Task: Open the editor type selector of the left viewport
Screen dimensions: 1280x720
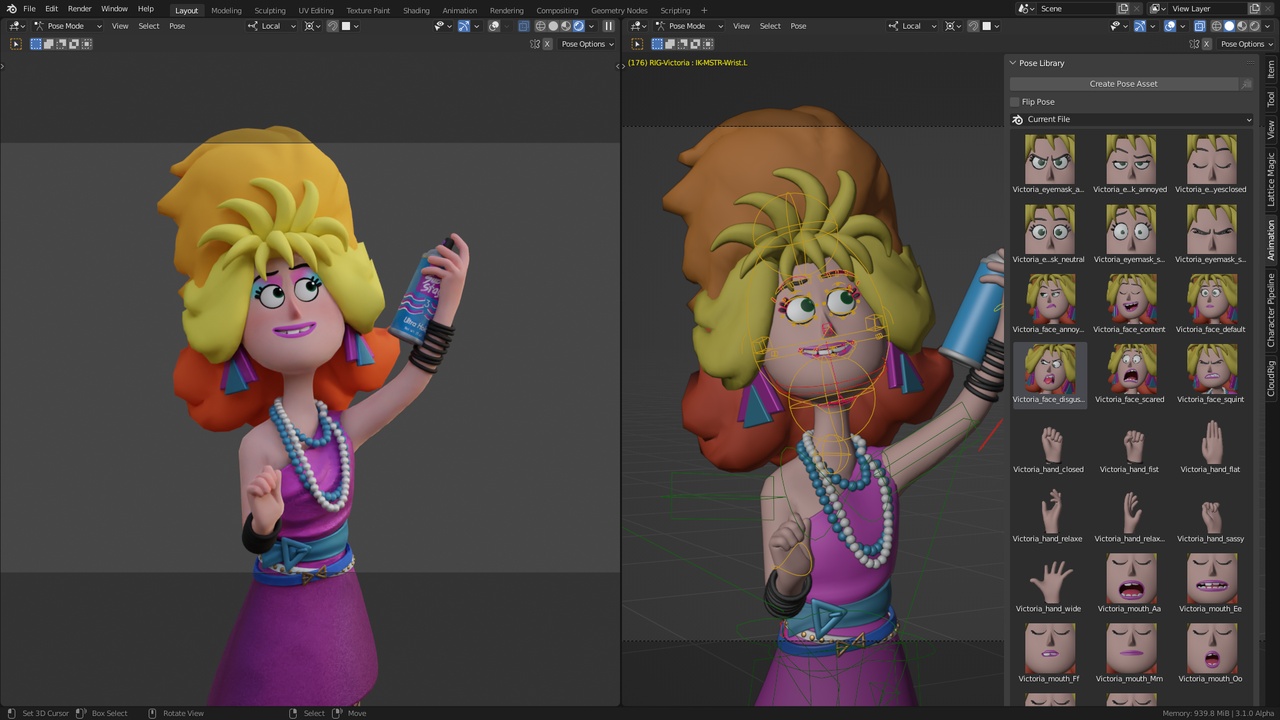Action: coord(14,26)
